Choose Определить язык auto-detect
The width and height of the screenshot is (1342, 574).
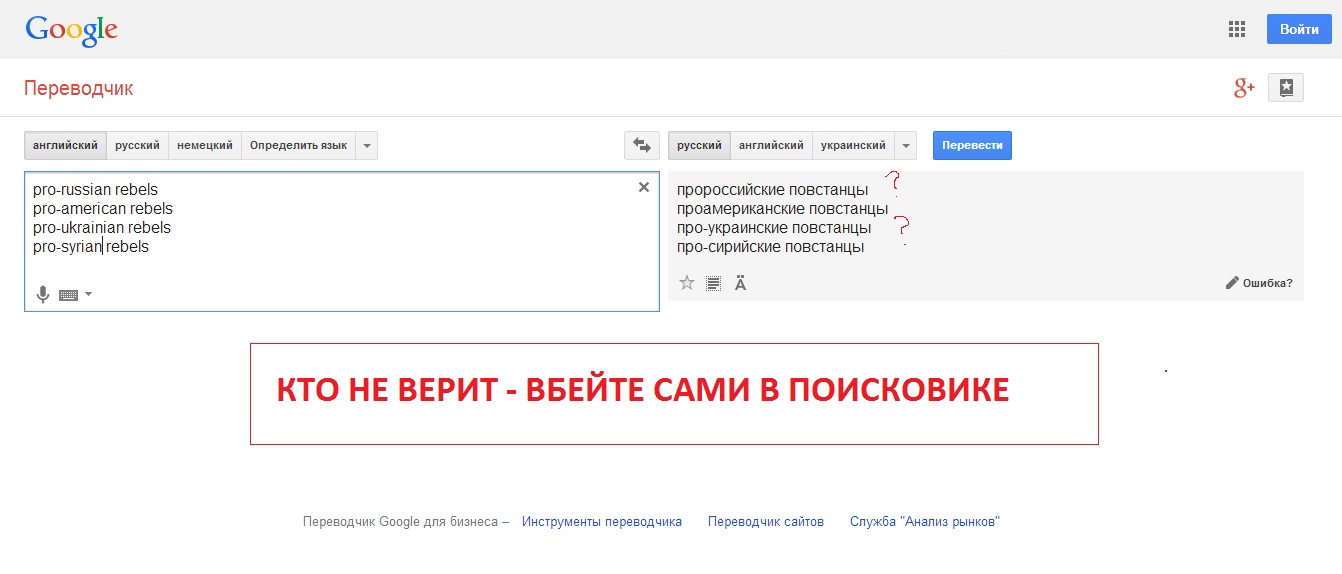pos(298,145)
